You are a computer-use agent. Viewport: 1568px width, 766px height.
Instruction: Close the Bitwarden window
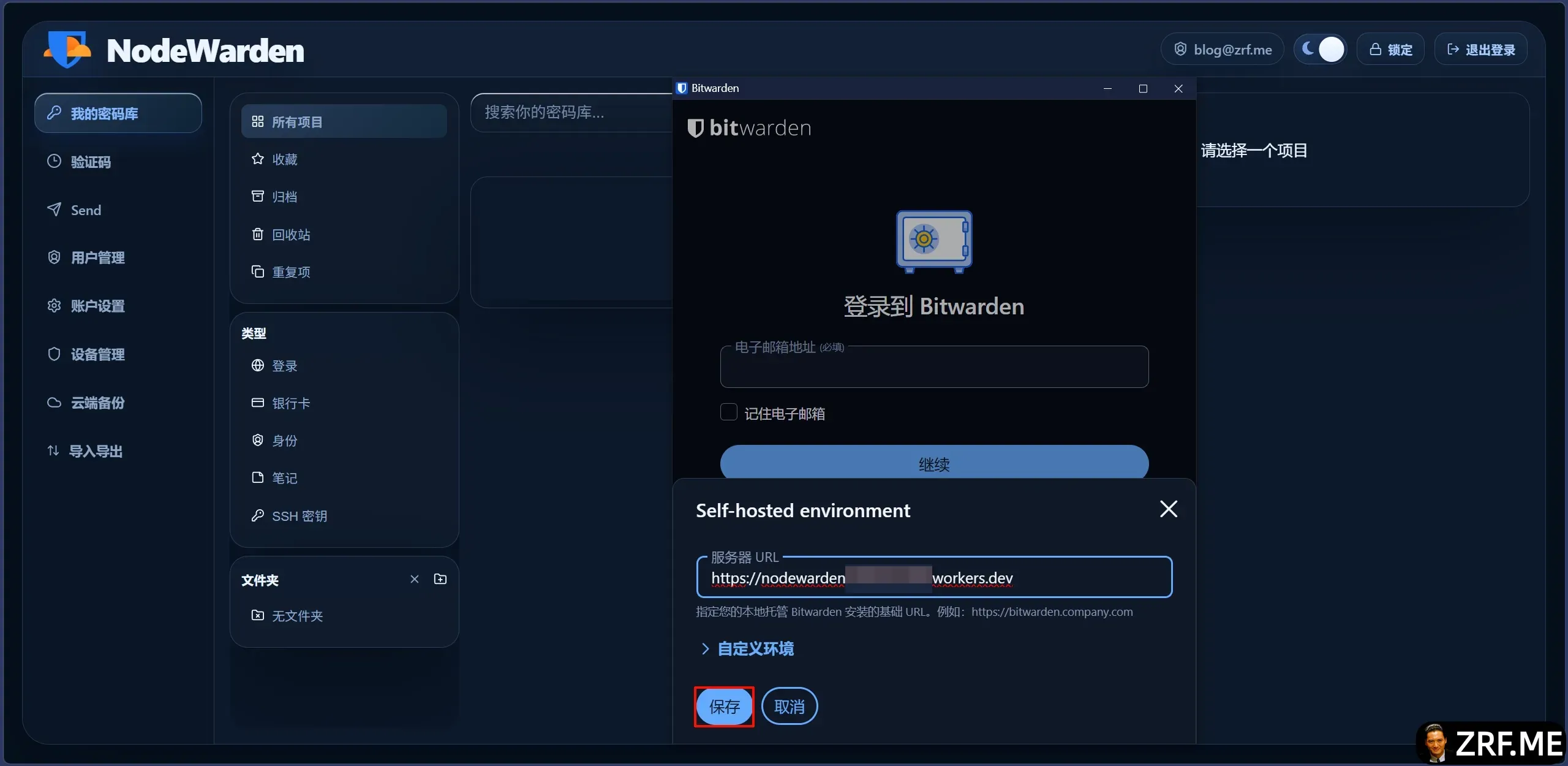(x=1178, y=89)
